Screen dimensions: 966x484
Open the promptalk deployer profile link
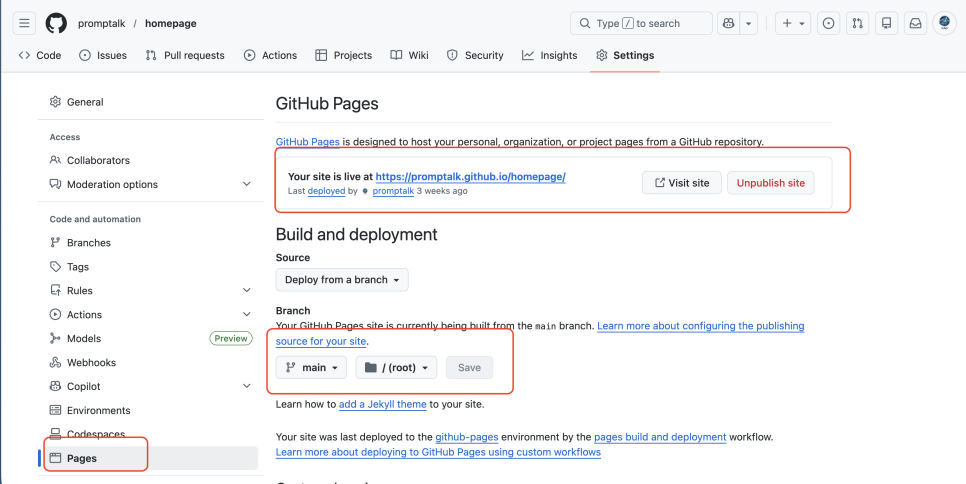click(393, 191)
